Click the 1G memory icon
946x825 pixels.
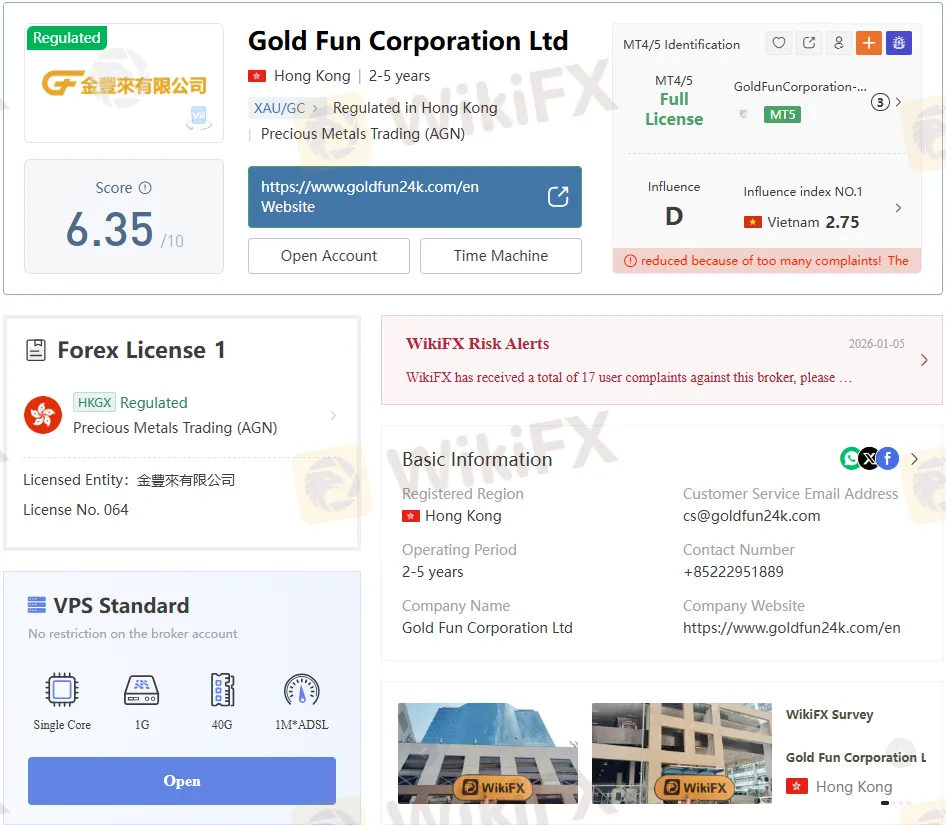point(141,690)
